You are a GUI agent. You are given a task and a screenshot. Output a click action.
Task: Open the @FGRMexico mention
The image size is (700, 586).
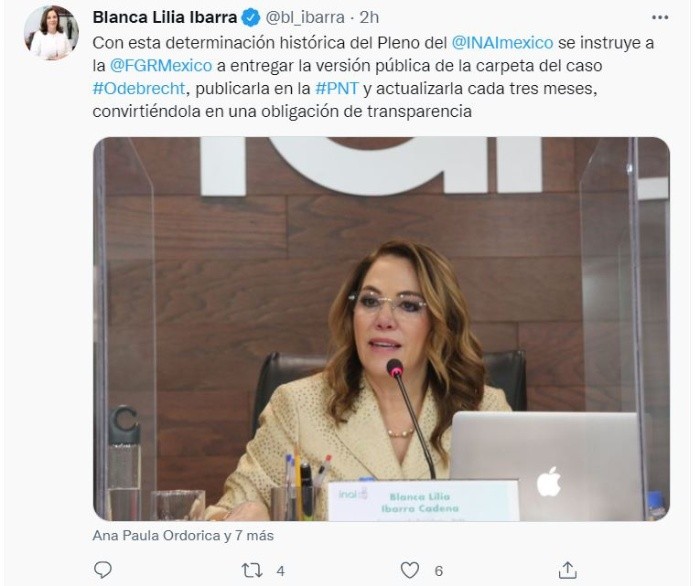pyautogui.click(x=161, y=66)
